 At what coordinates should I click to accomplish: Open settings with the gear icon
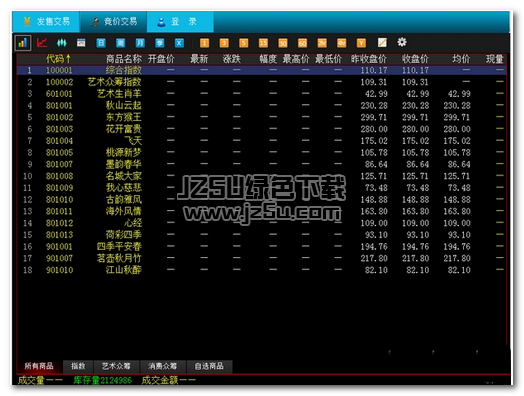pyautogui.click(x=402, y=42)
